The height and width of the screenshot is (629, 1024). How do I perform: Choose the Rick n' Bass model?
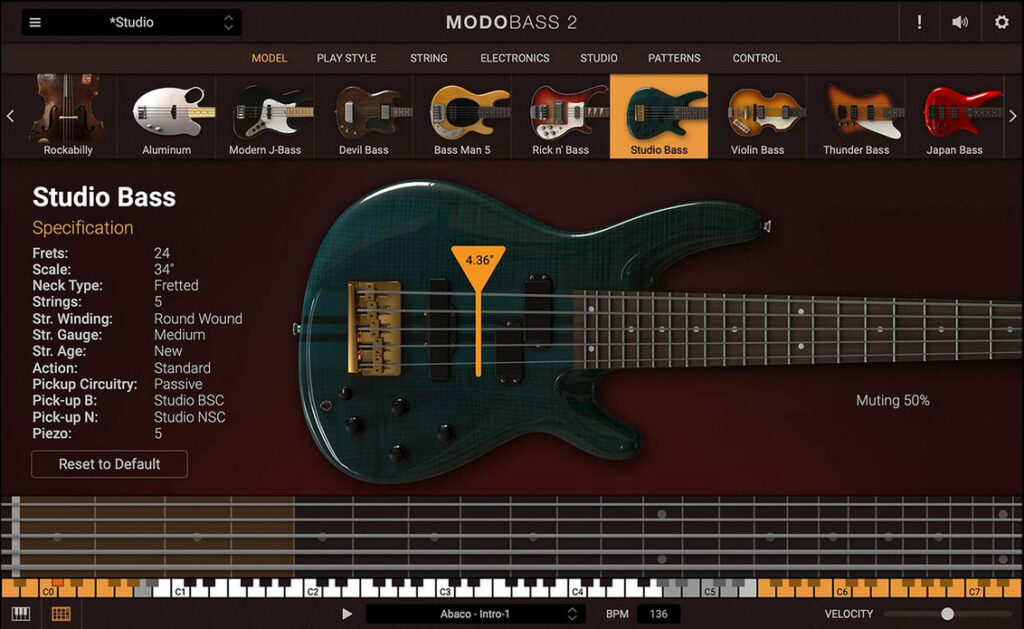(x=560, y=116)
